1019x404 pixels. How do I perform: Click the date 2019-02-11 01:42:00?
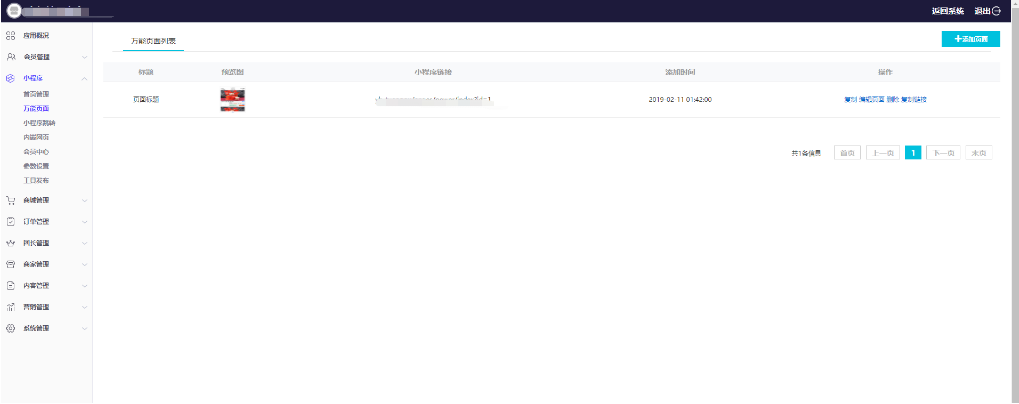pos(680,100)
